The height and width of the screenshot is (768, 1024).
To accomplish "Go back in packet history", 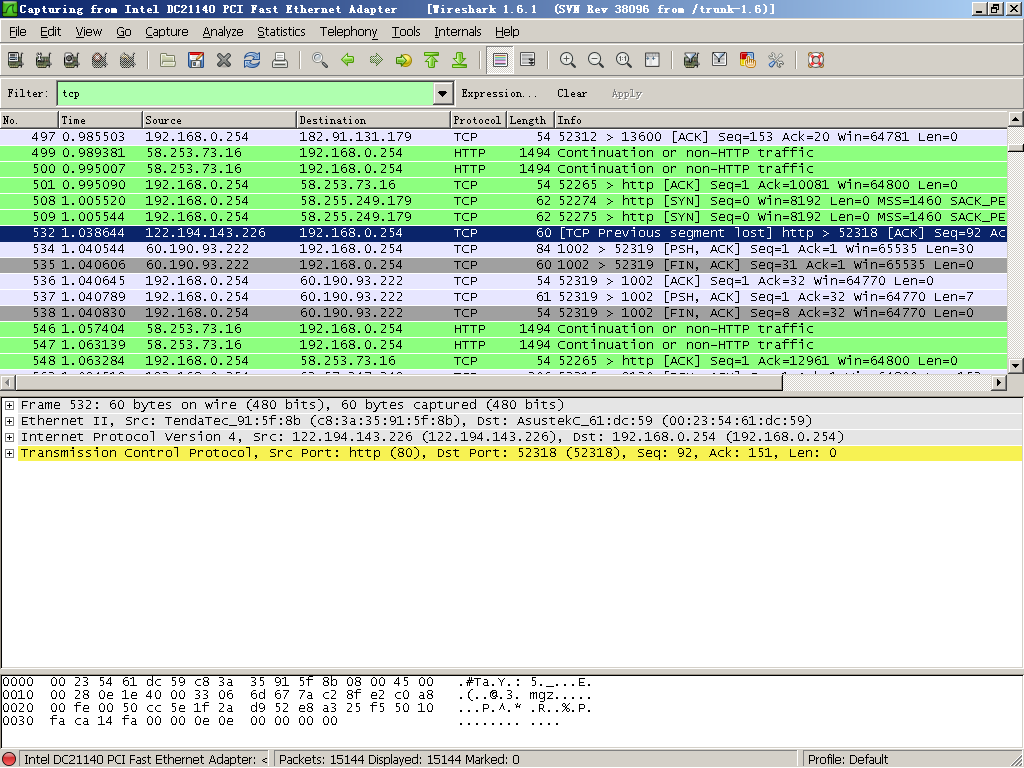I will 348,61.
